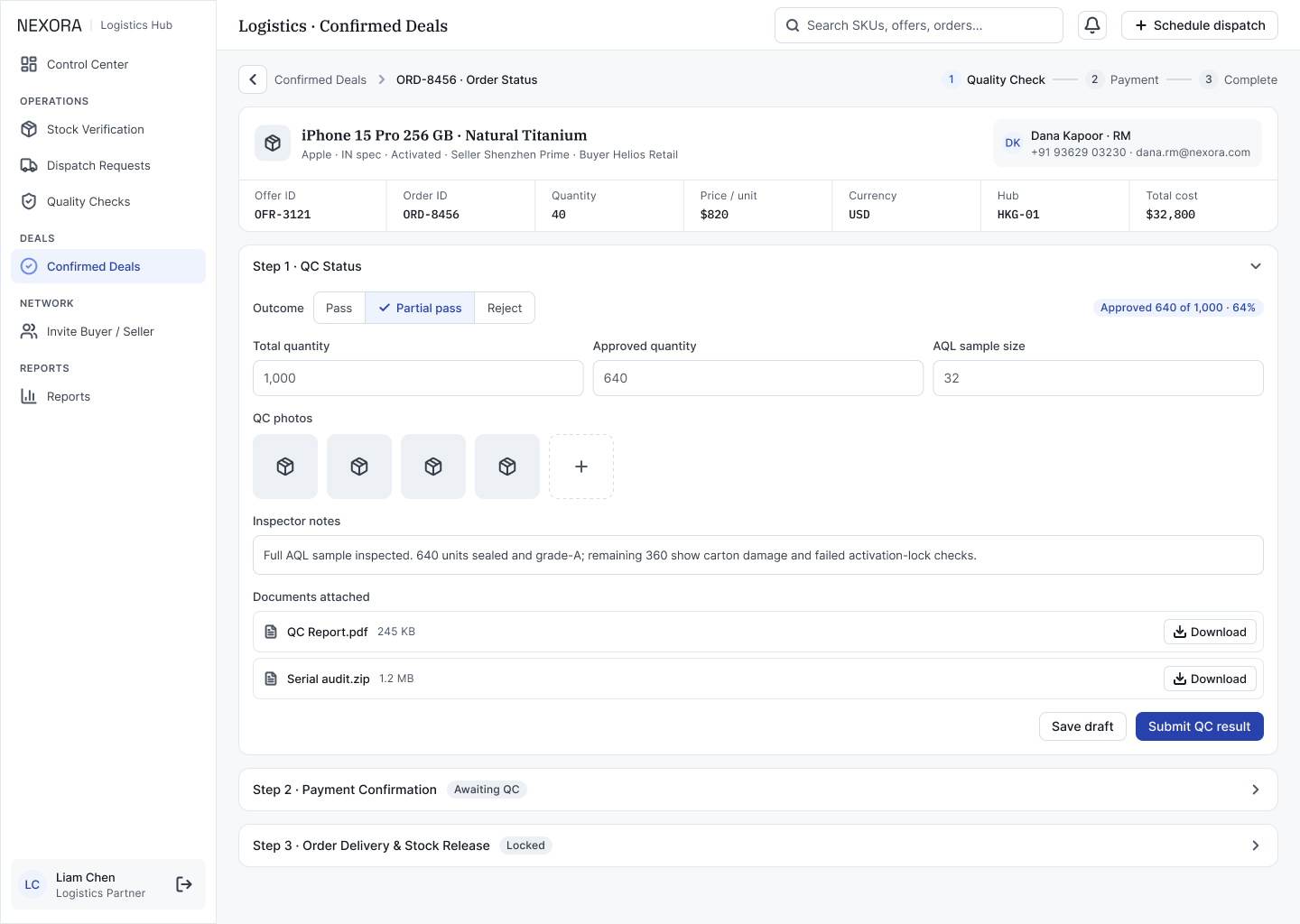Click the product package icon beside iPhone 15 Pro
This screenshot has width=1300, height=924.
pos(273,143)
